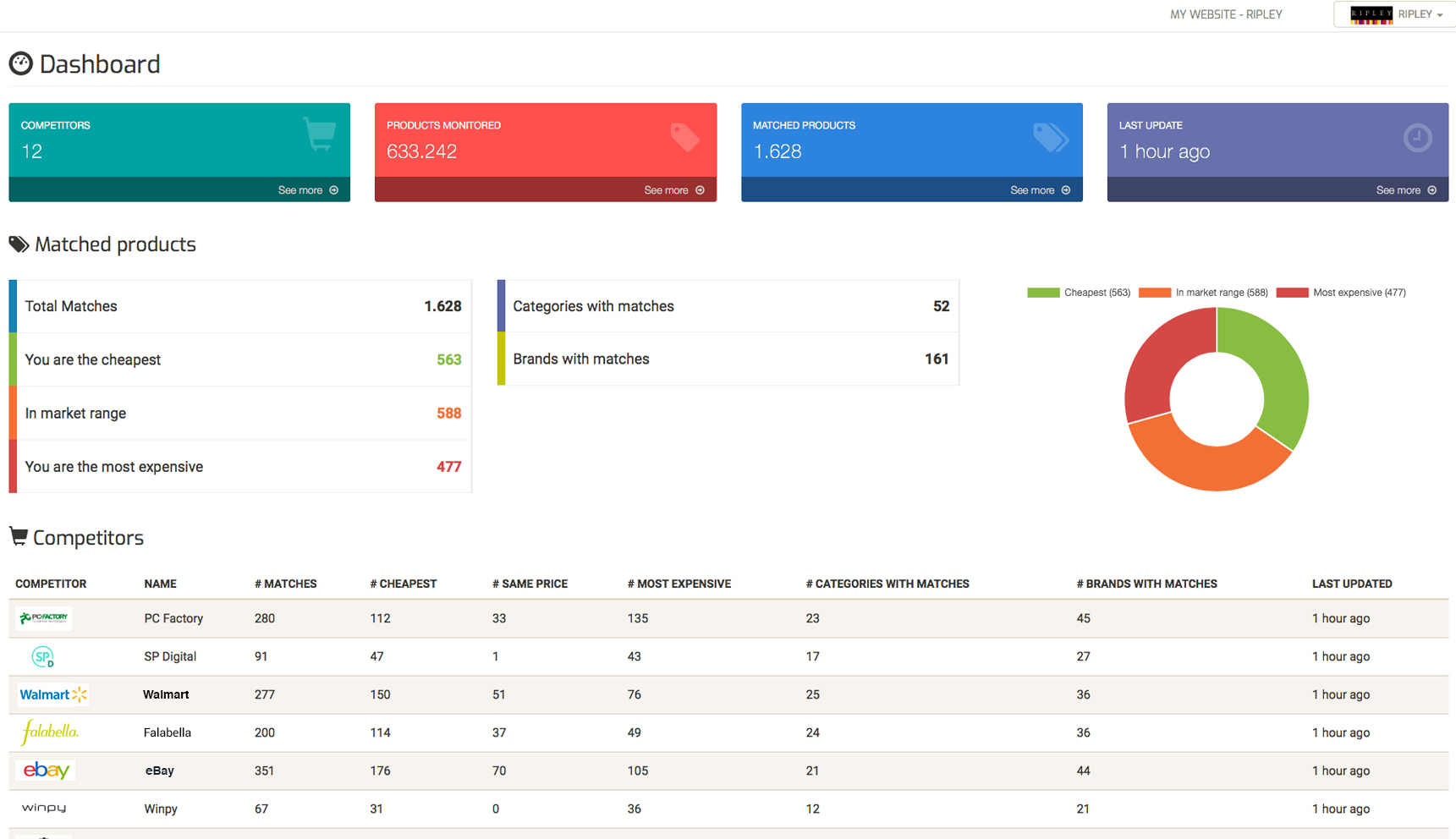
Task: Click the double-tag icon in Matched Products card
Action: pyautogui.click(x=1050, y=136)
